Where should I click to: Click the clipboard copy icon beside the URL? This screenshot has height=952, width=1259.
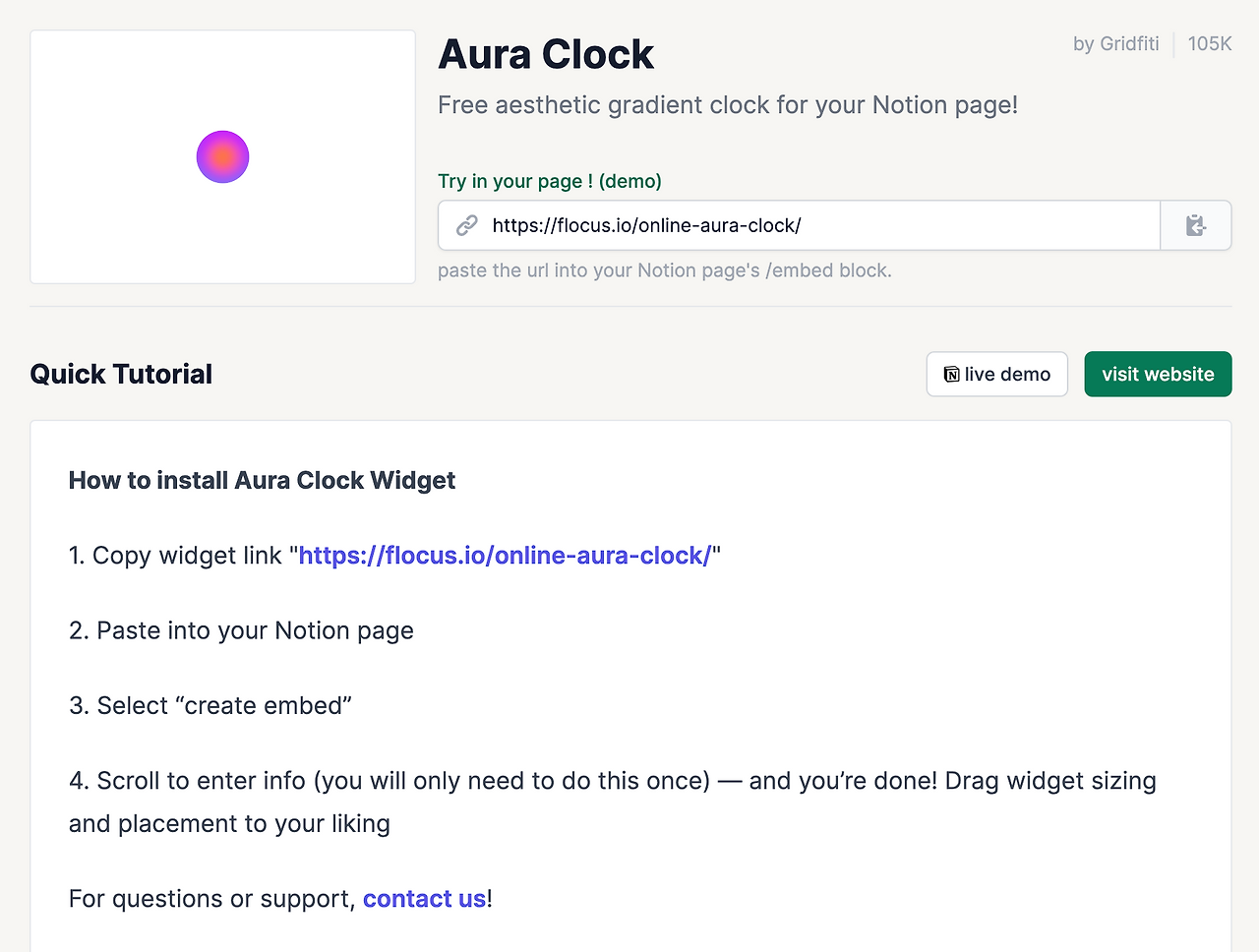point(1195,225)
